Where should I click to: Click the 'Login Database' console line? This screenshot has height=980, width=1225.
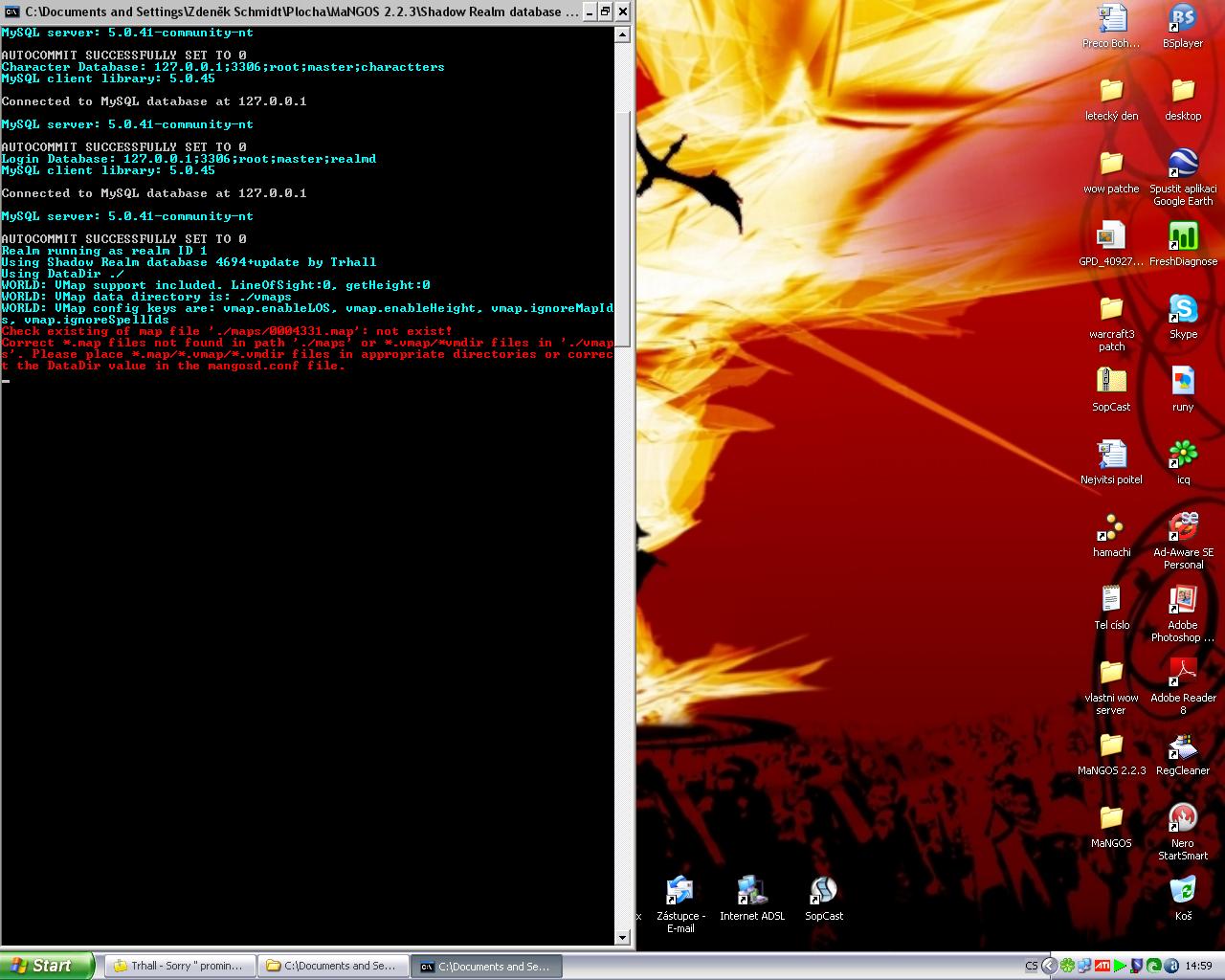point(189,159)
